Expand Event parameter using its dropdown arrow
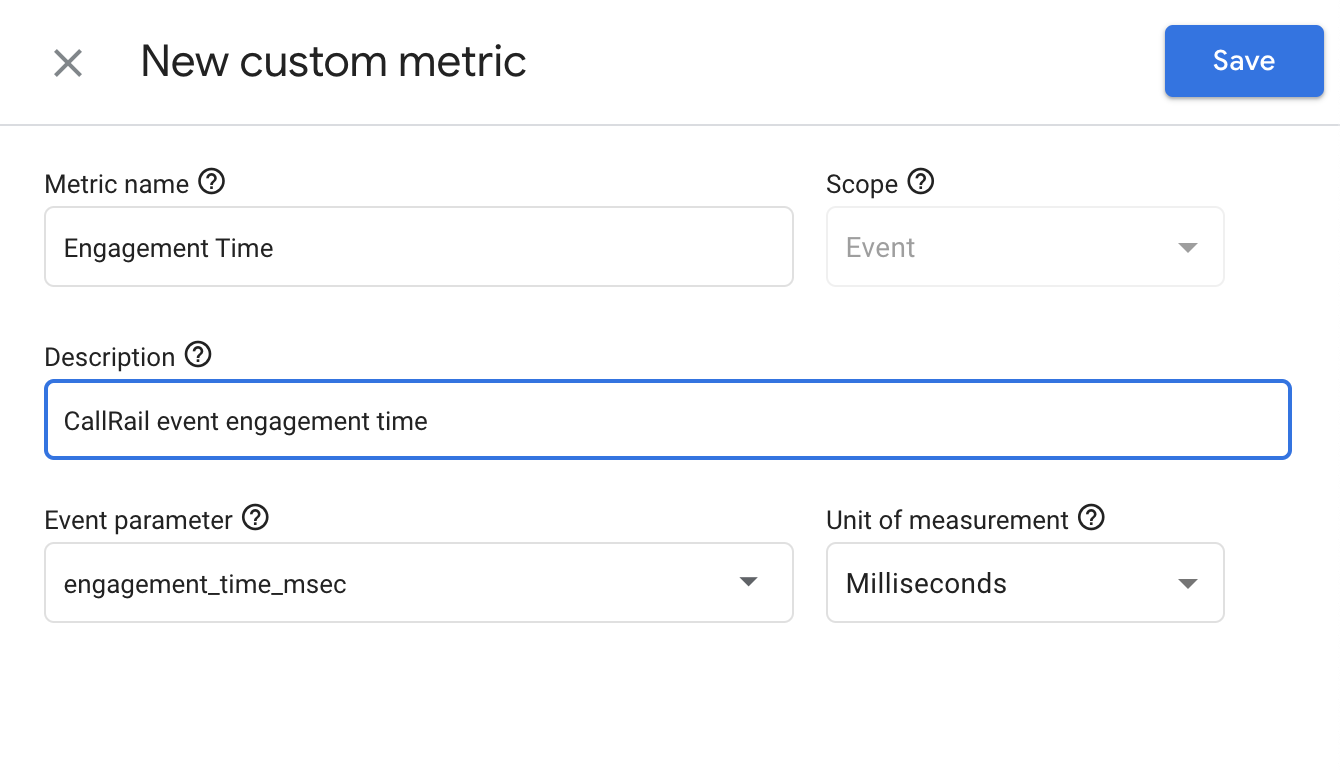 click(748, 583)
